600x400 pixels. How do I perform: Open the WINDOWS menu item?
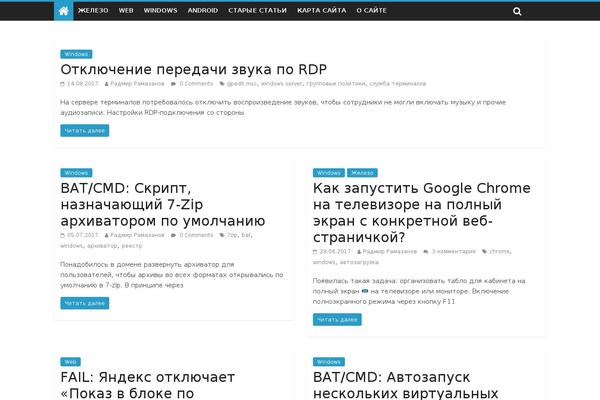tap(160, 11)
